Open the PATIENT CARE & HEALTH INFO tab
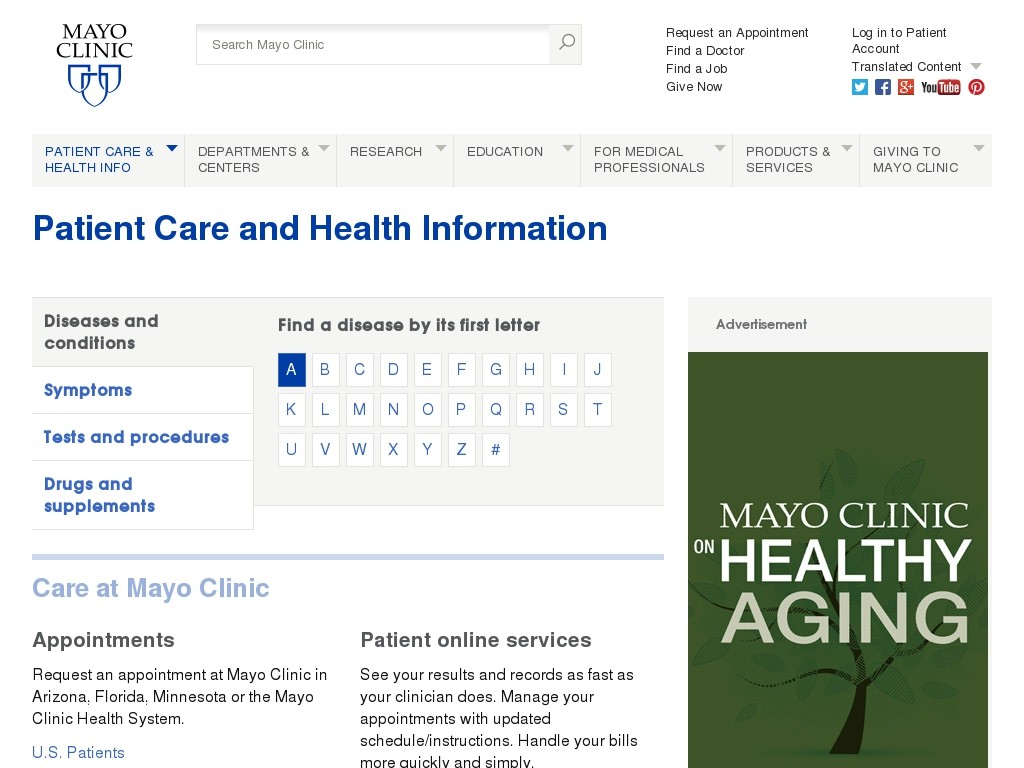 click(x=100, y=160)
